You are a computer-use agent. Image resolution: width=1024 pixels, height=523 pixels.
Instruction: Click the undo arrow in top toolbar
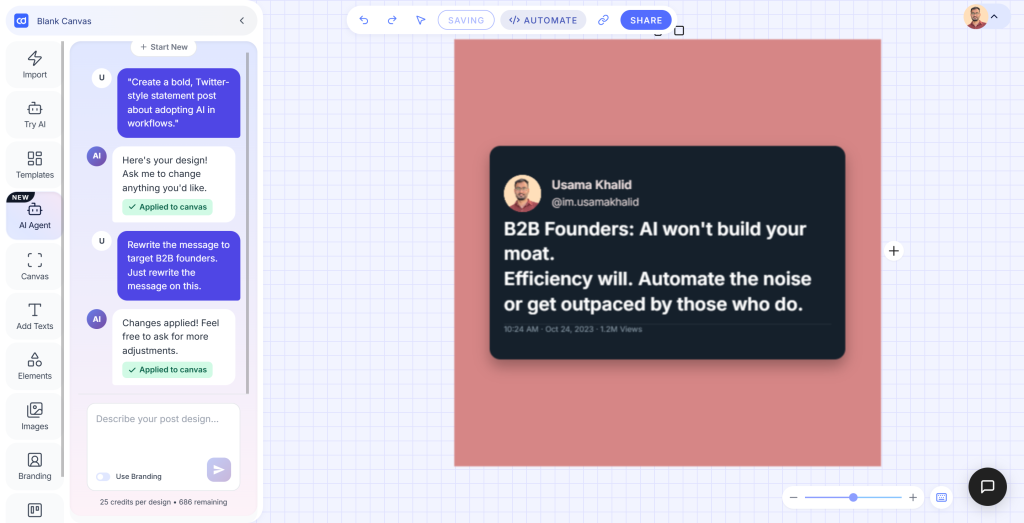364,20
